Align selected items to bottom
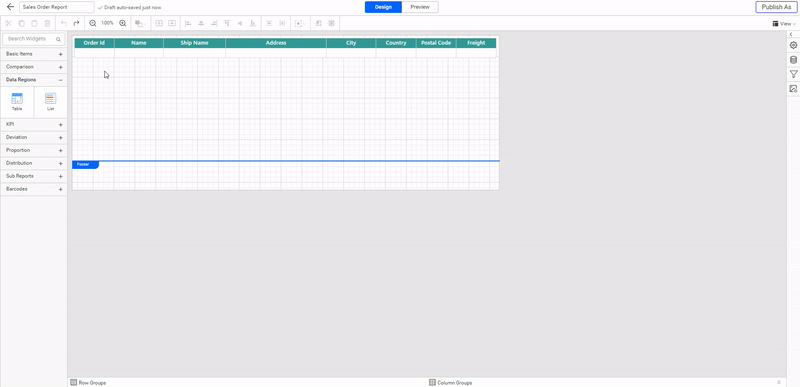This screenshot has width=800, height=387. pos(253,23)
